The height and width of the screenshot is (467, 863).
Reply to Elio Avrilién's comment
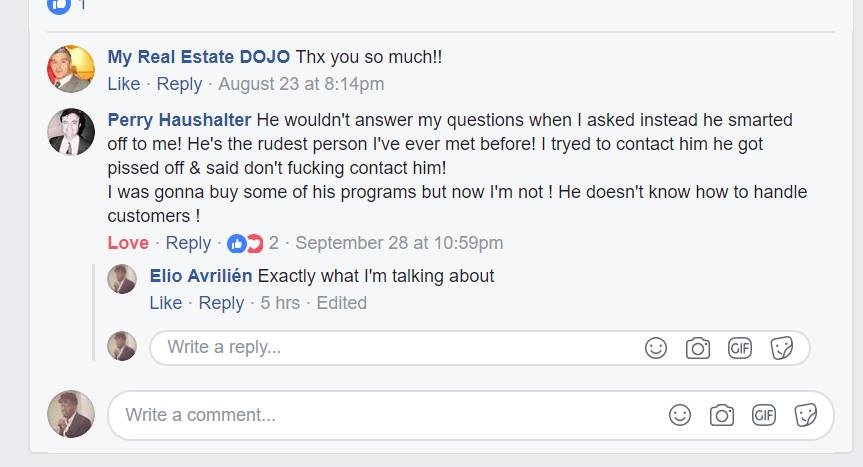tap(221, 303)
